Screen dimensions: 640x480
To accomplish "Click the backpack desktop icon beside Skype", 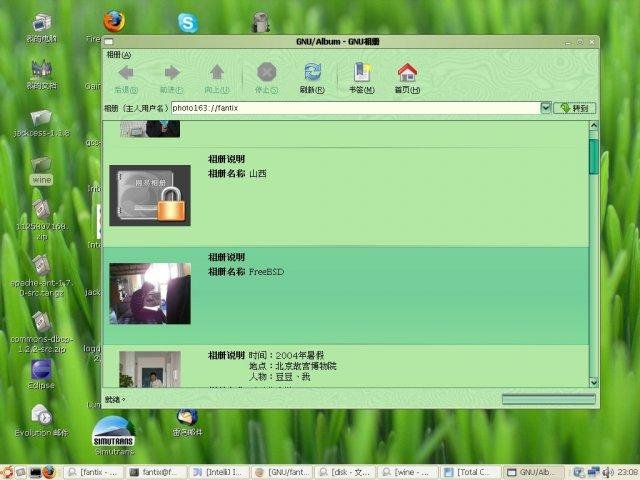I will point(260,22).
